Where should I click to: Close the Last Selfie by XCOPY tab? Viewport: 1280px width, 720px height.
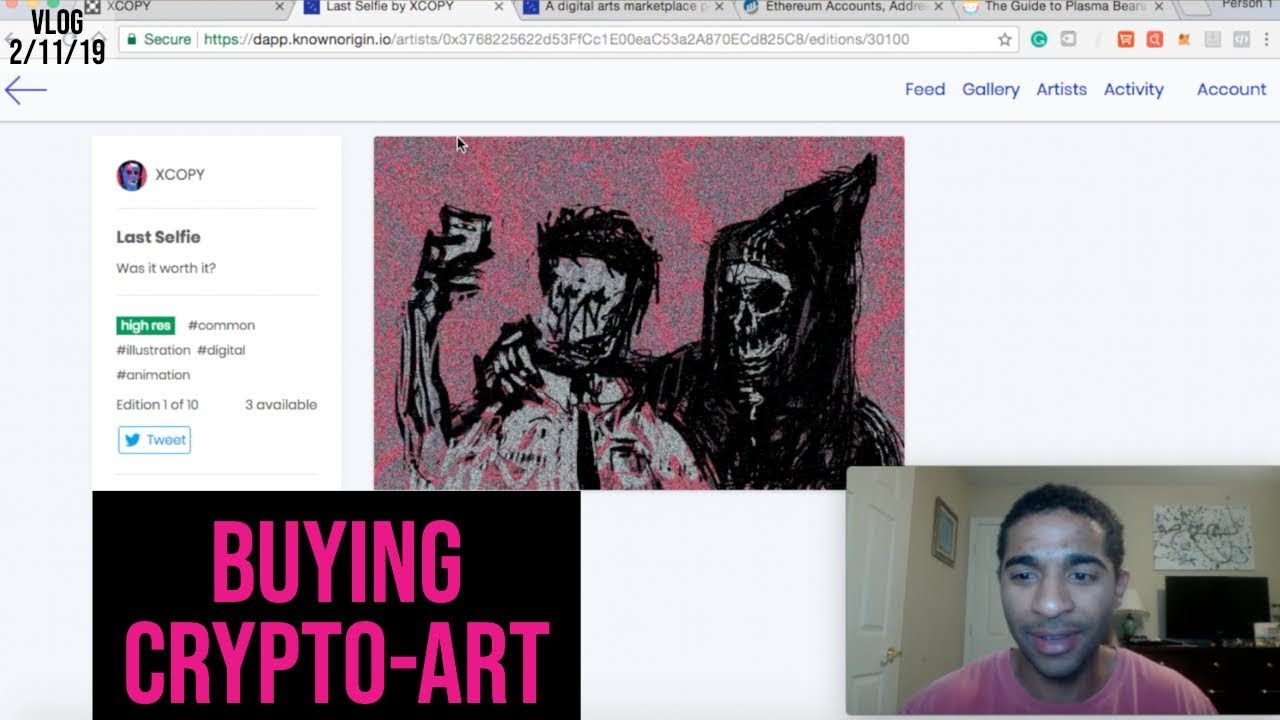tap(498, 7)
